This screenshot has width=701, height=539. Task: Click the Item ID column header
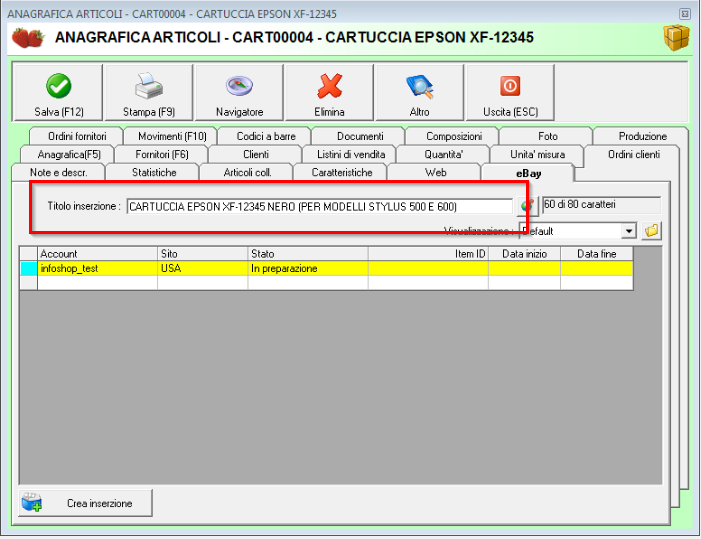point(428,254)
